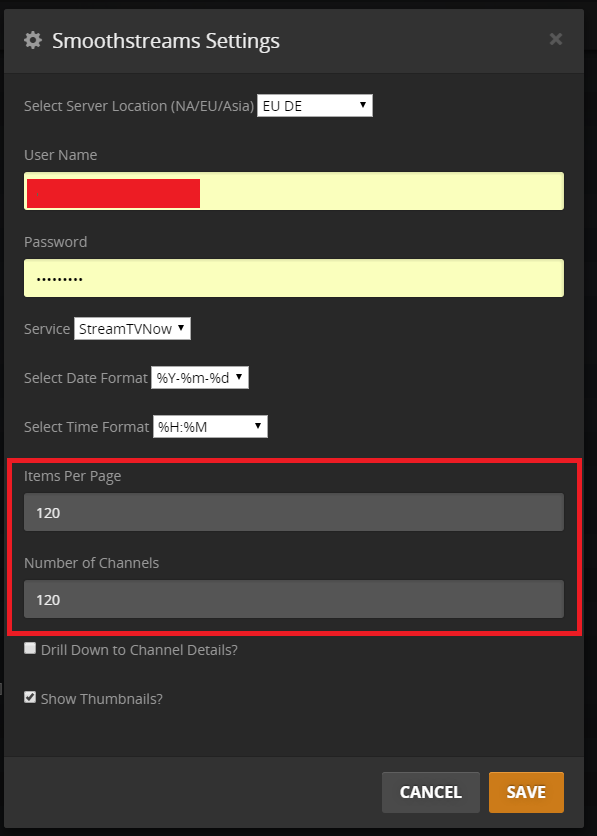
Task: Click the 'Drill Down to Channel Details?' label
Action: 139,650
